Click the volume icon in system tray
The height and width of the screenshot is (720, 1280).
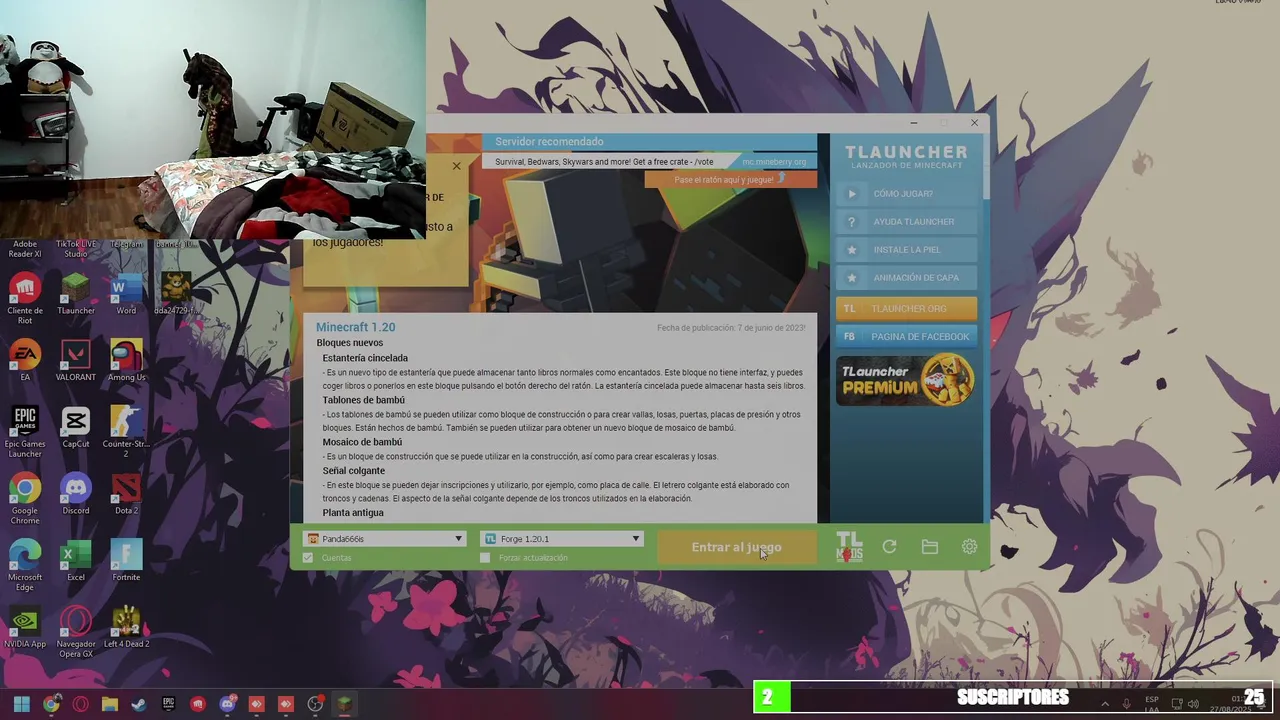(x=1193, y=704)
